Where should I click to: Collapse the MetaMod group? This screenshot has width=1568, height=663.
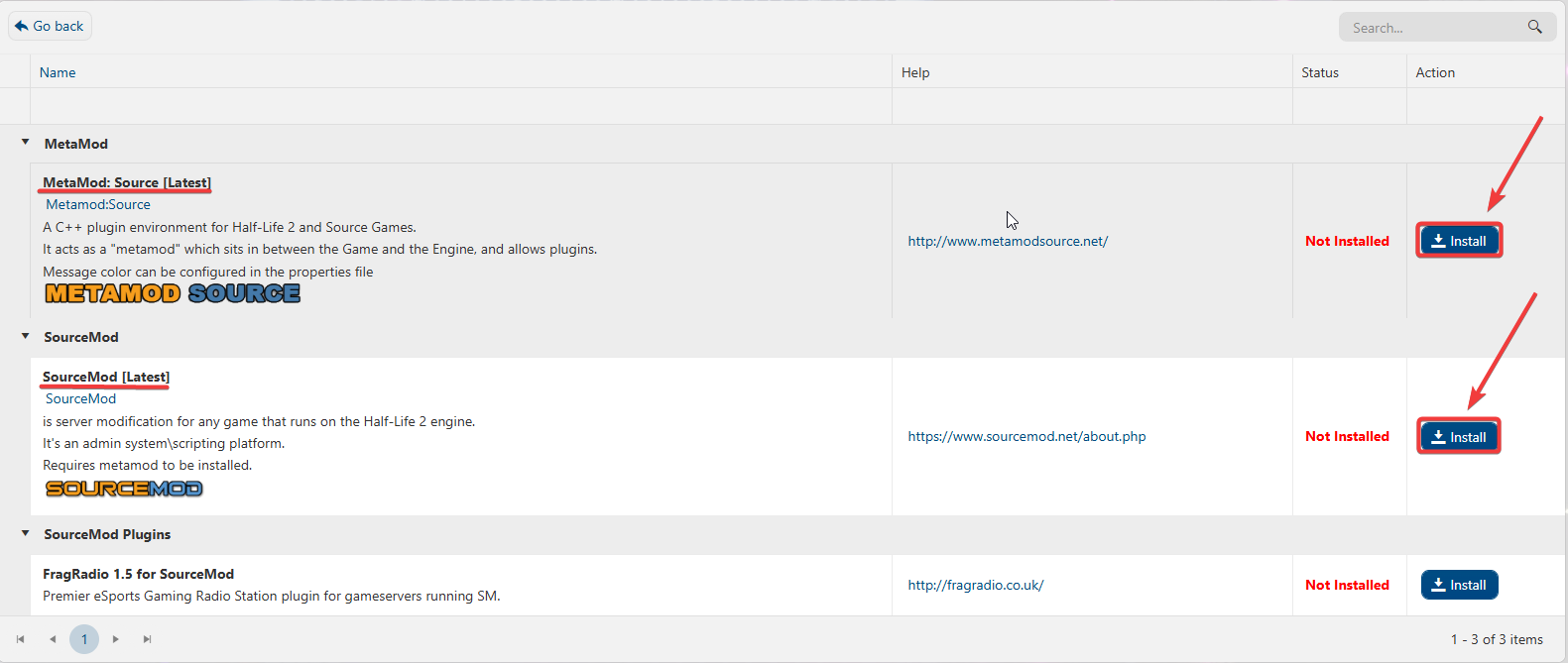[25, 143]
